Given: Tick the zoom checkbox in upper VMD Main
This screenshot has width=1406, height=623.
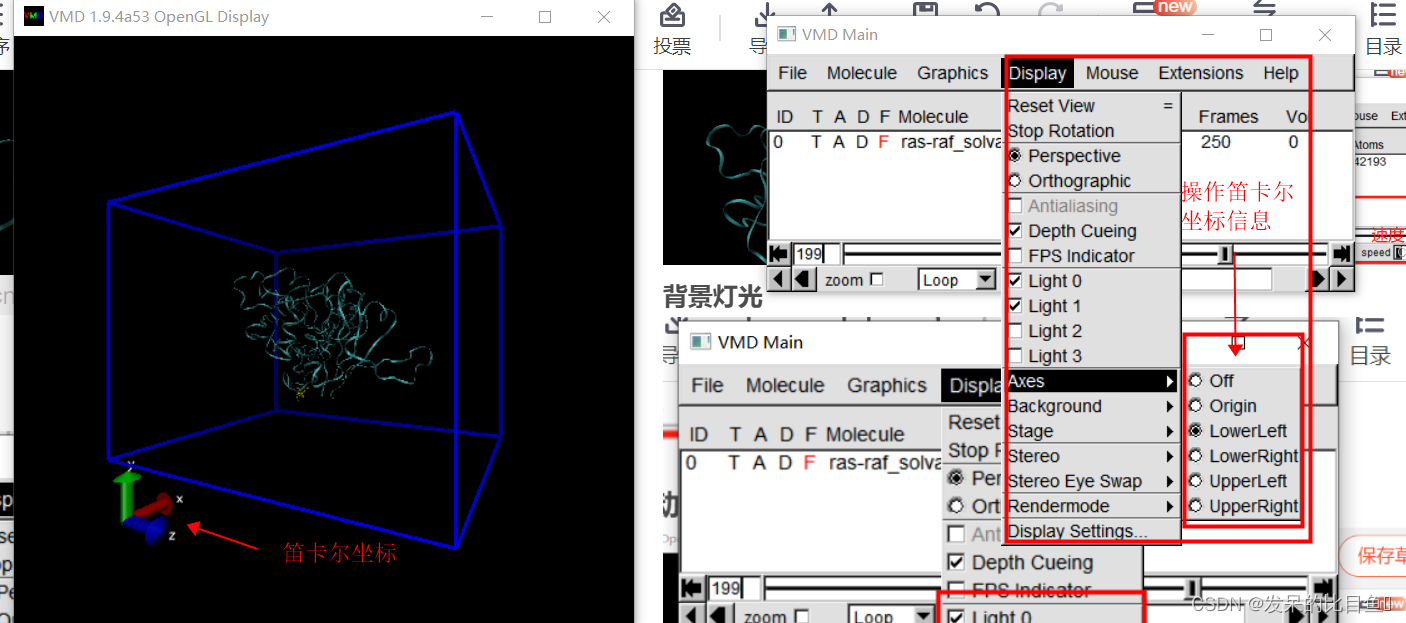Looking at the screenshot, I should click(x=877, y=280).
